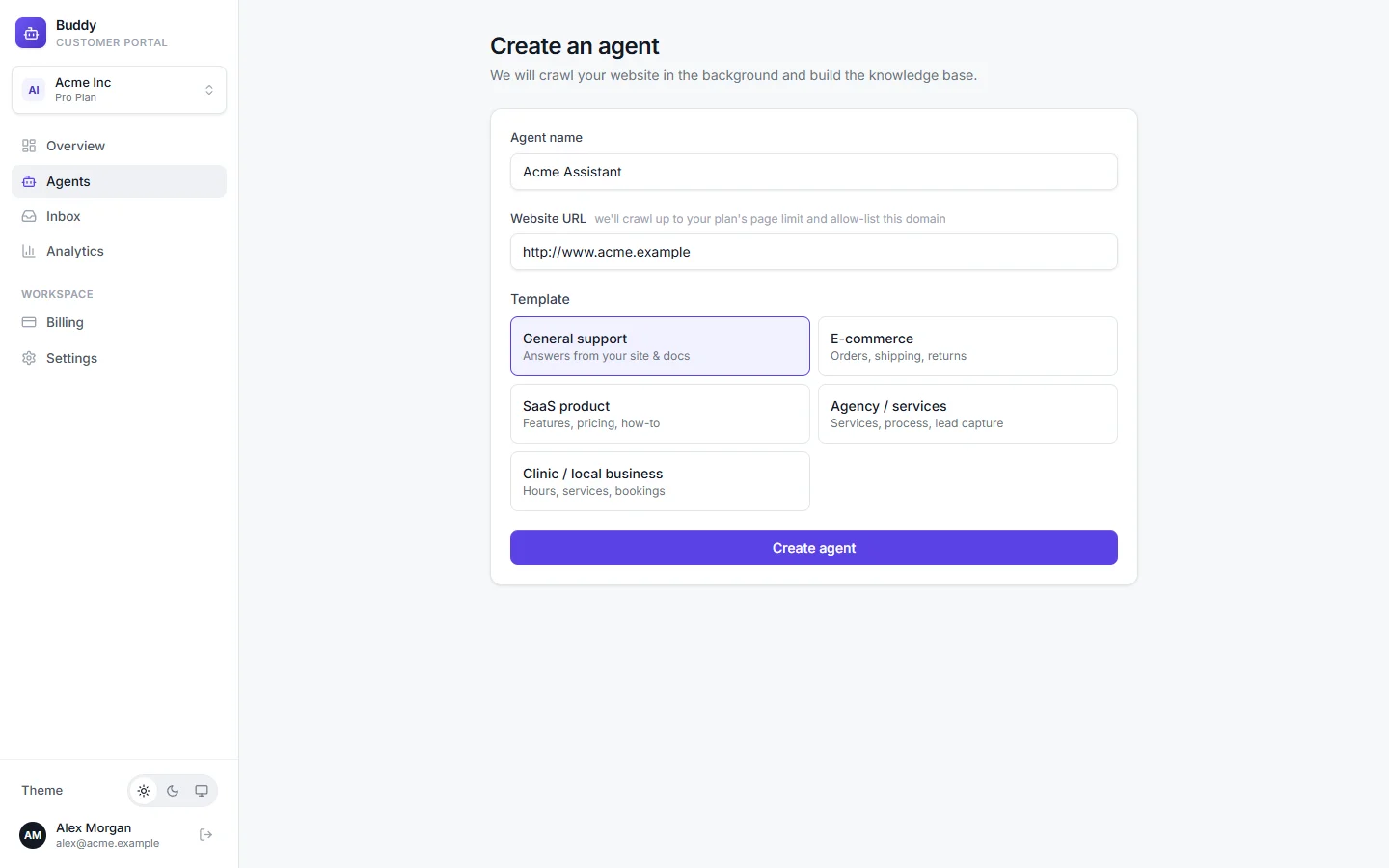Image resolution: width=1389 pixels, height=868 pixels.
Task: Choose the E-commerce template option
Action: [x=967, y=346]
